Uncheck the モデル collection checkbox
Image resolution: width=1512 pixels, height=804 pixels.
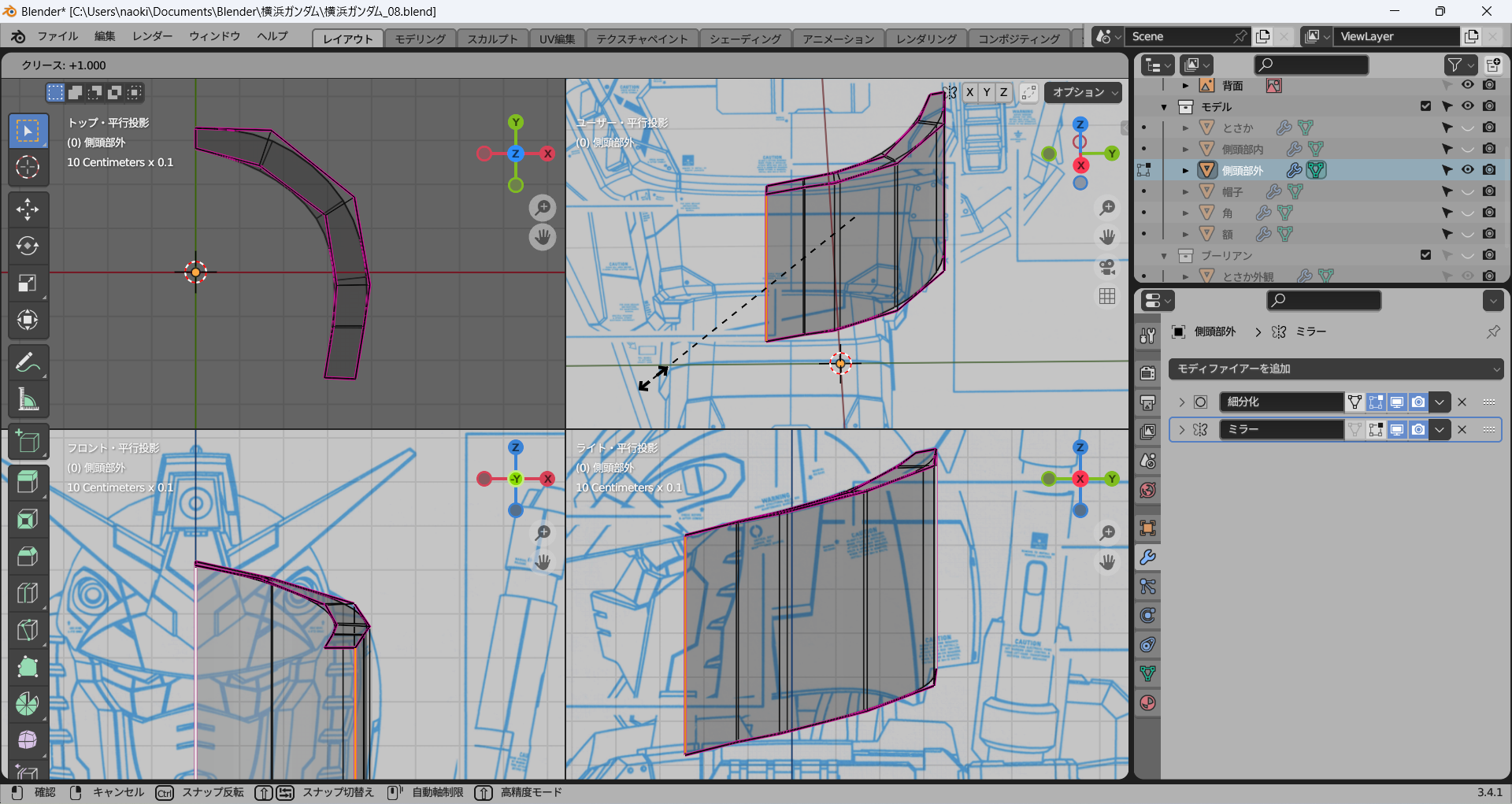tap(1425, 106)
